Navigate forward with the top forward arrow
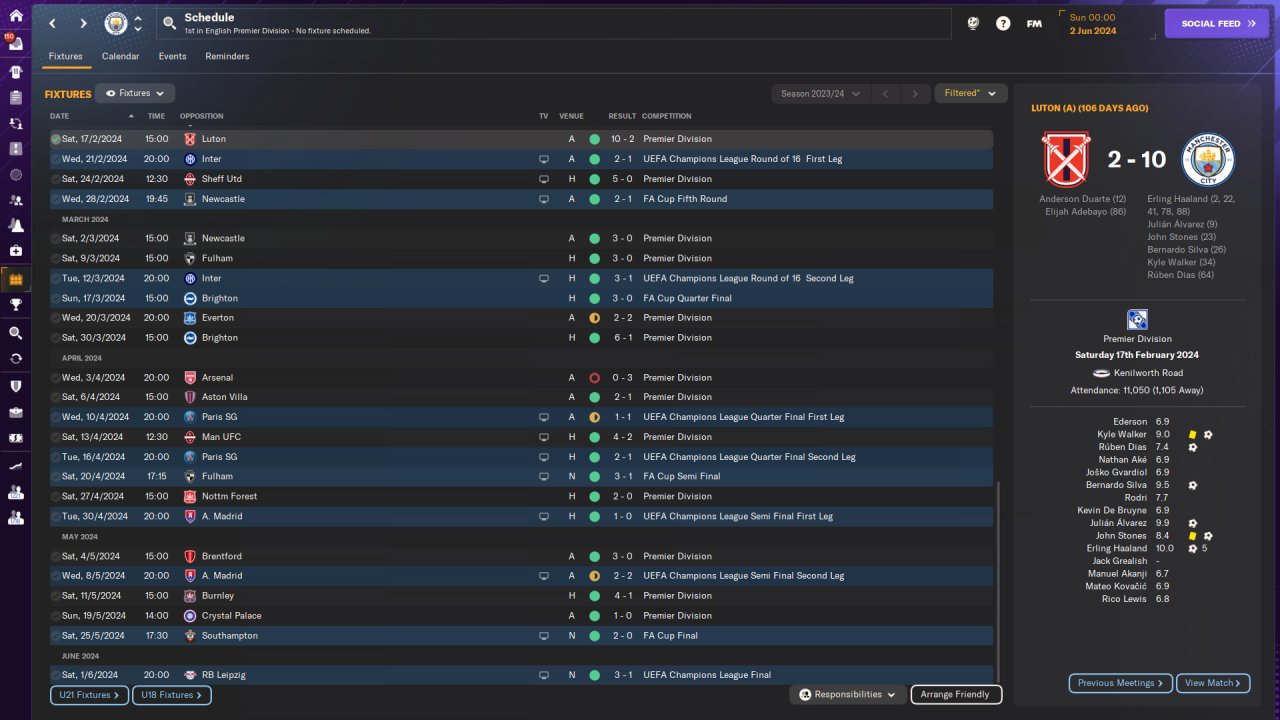The height and width of the screenshot is (720, 1280). pyautogui.click(x=83, y=23)
